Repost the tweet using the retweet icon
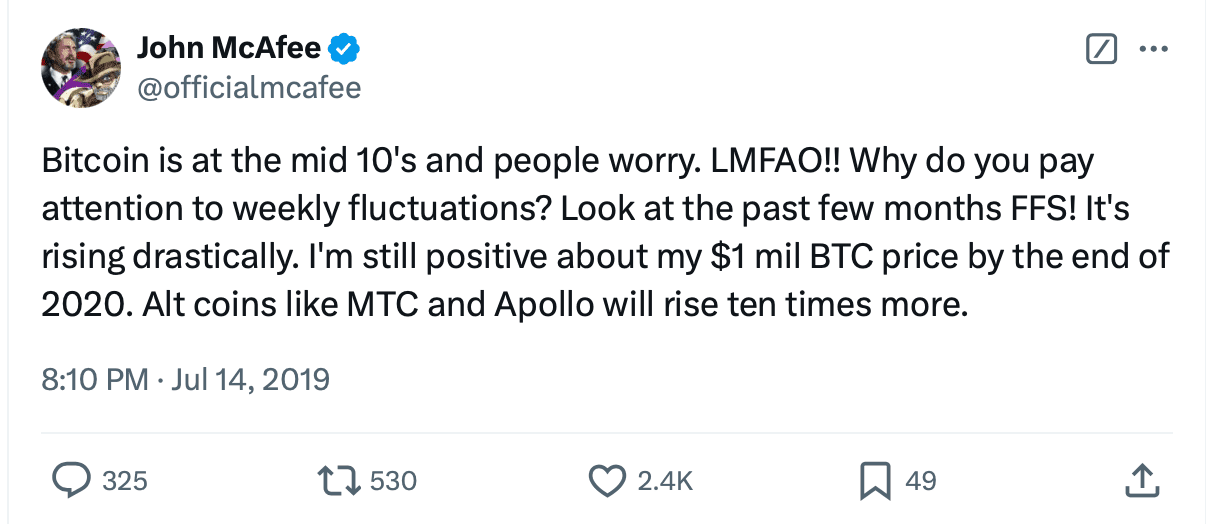 click(x=341, y=481)
